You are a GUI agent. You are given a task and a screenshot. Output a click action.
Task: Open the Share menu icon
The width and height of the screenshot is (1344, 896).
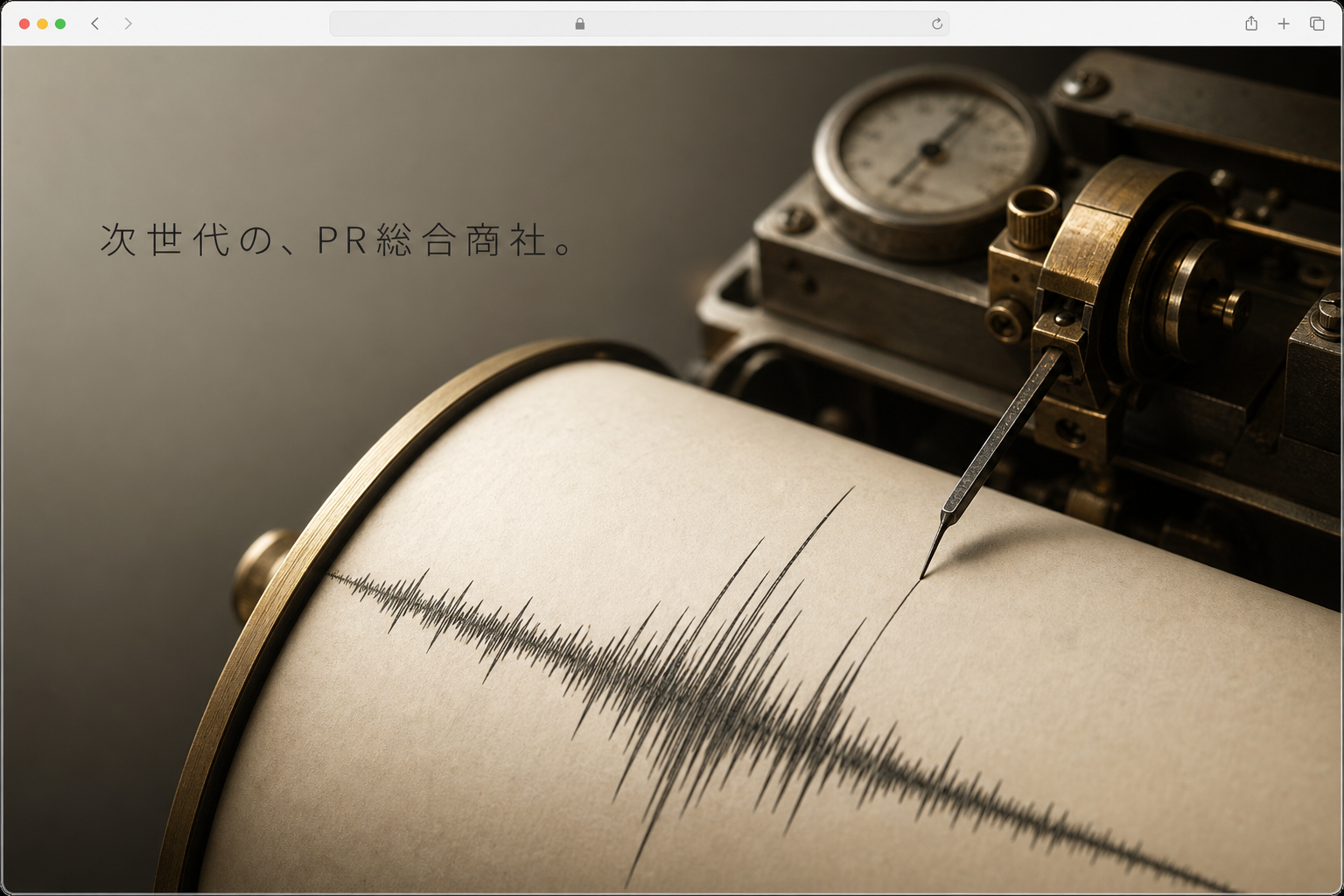tap(1251, 24)
